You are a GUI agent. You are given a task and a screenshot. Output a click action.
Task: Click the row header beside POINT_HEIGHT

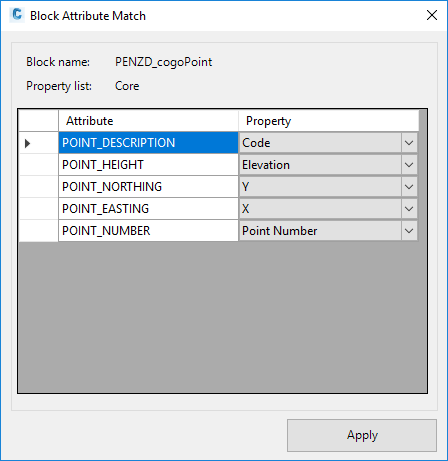click(39, 165)
